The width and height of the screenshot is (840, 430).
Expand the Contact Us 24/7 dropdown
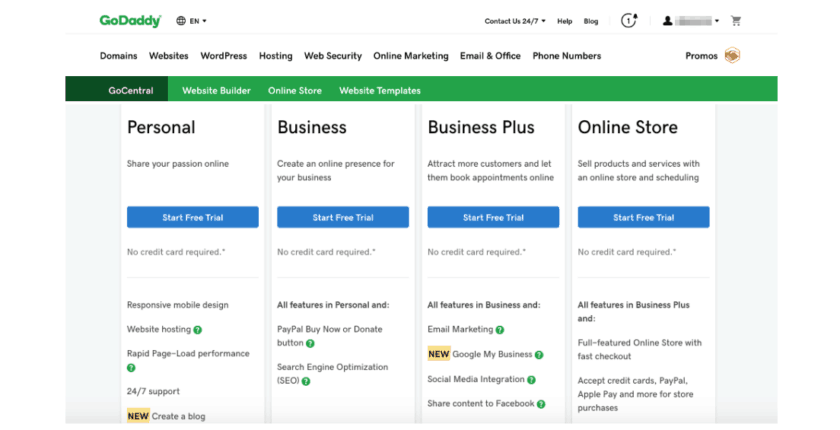tap(515, 21)
